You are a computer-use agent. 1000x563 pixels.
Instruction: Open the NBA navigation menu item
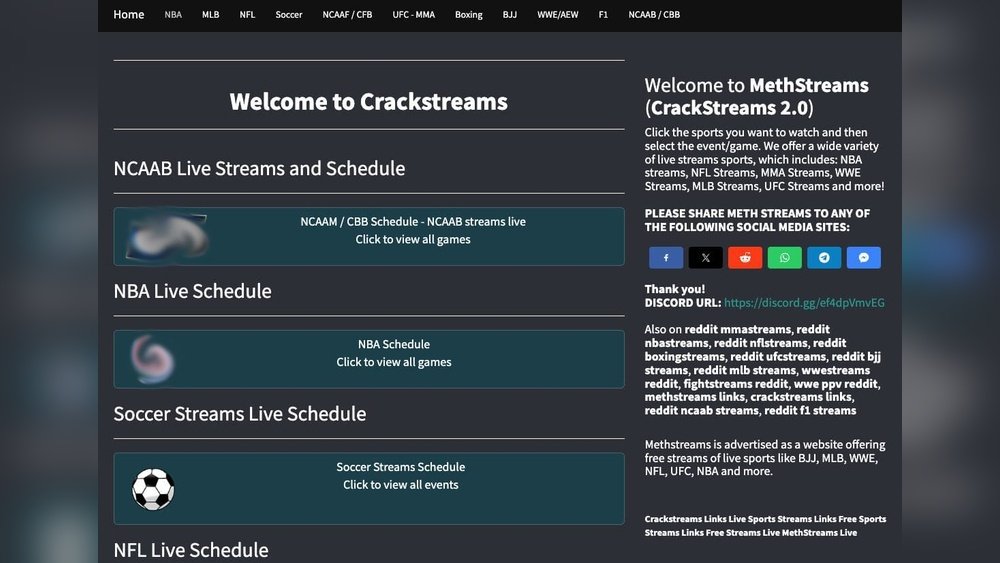pyautogui.click(x=173, y=15)
